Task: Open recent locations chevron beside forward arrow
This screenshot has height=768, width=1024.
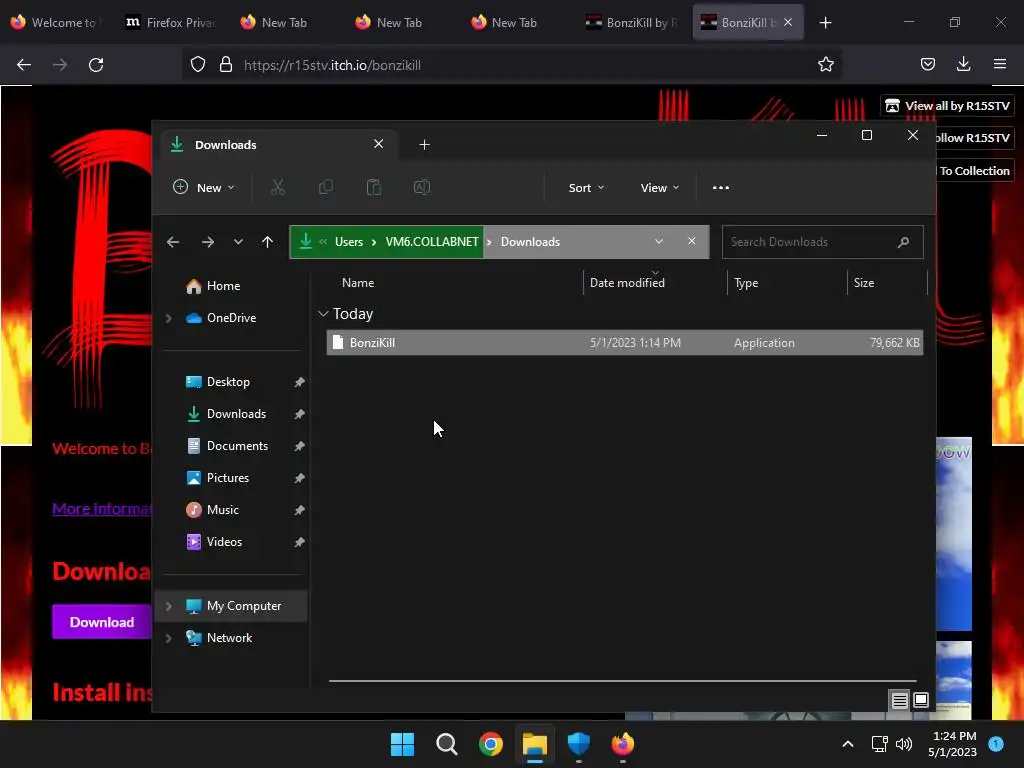Action: coord(238,242)
